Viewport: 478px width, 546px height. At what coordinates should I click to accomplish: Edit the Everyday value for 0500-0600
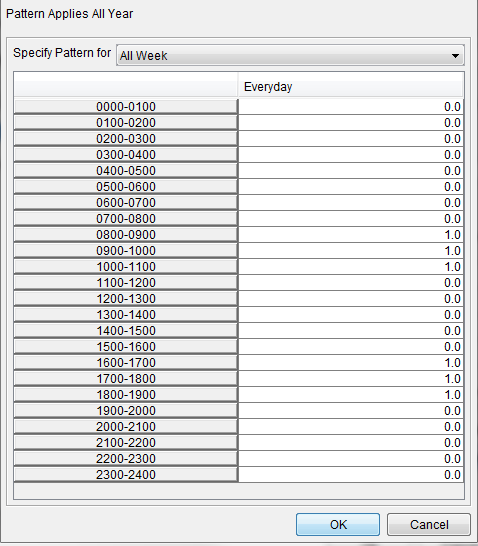(351, 187)
